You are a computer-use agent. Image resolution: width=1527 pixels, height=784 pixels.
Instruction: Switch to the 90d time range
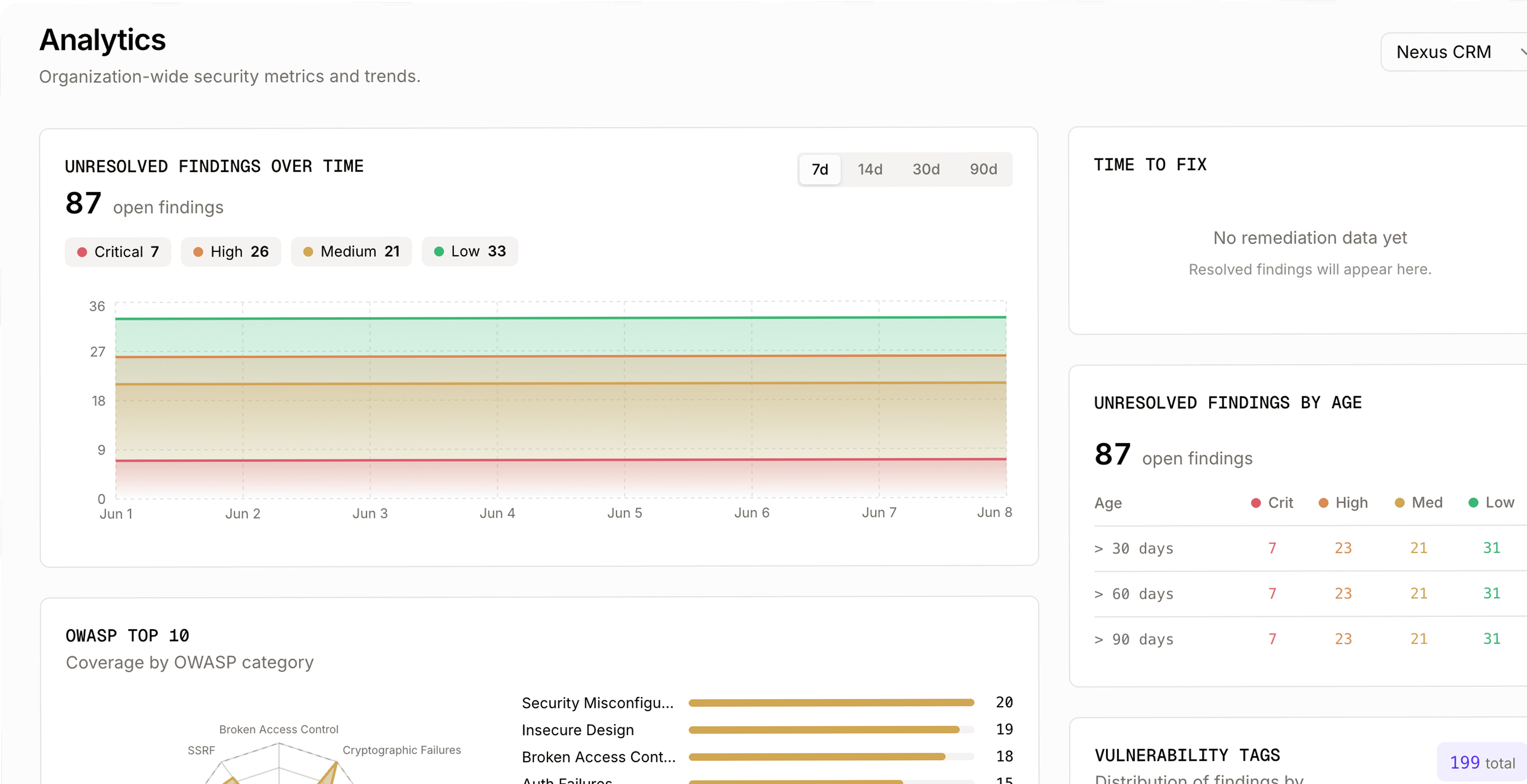coord(983,169)
